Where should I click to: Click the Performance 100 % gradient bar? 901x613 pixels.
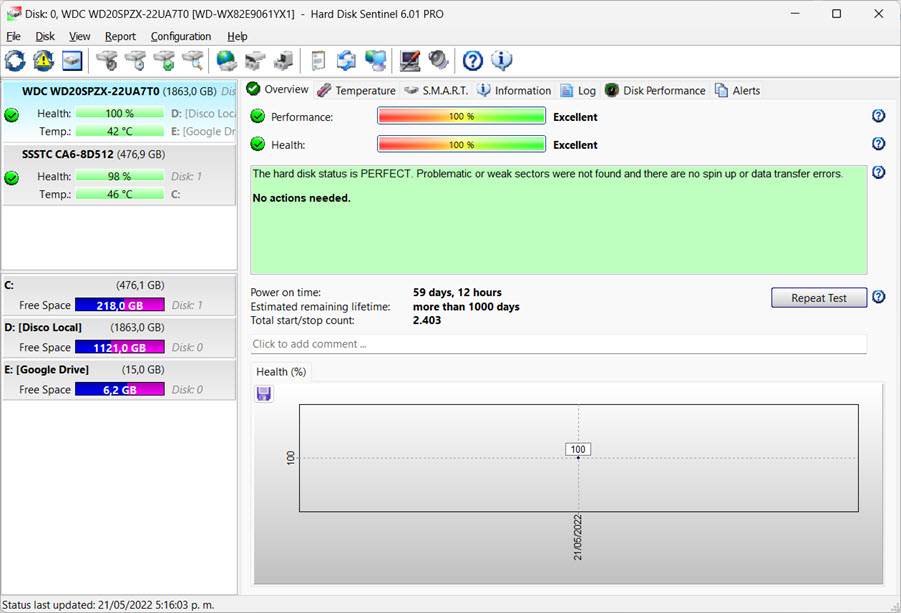(x=461, y=116)
